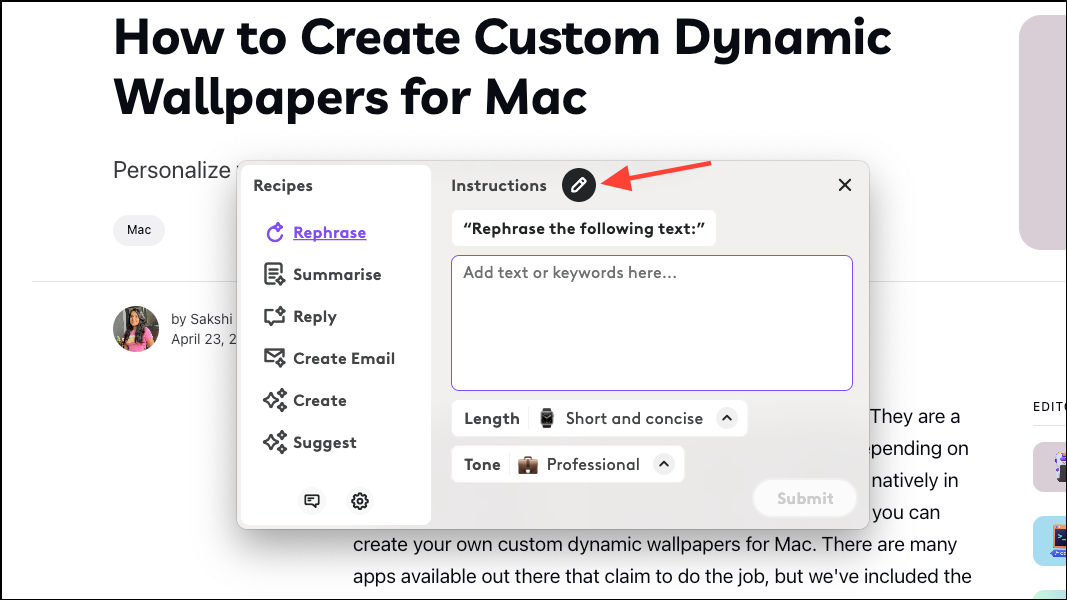Click the Suggest sparkle icon

(275, 443)
